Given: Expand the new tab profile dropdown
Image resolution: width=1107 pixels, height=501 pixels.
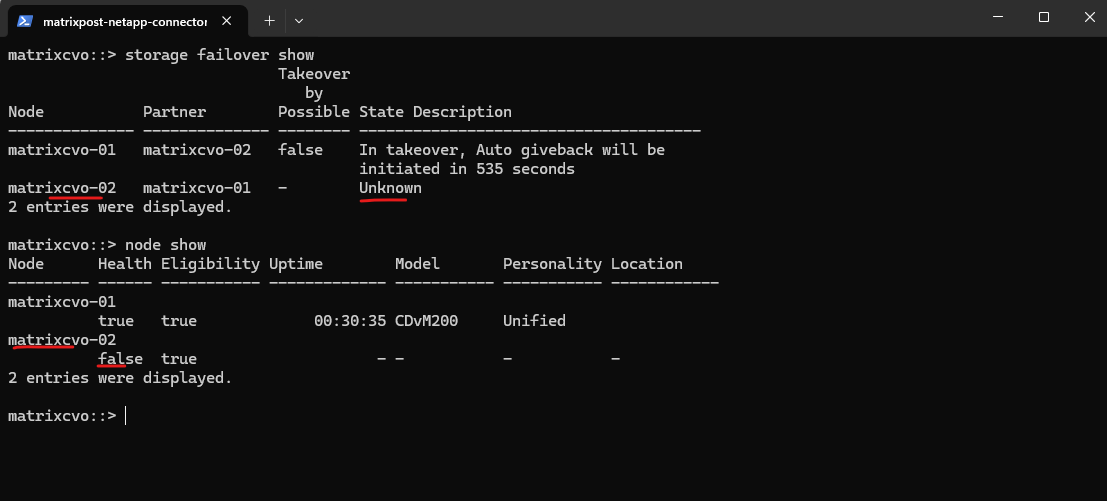Looking at the screenshot, I should point(299,20).
